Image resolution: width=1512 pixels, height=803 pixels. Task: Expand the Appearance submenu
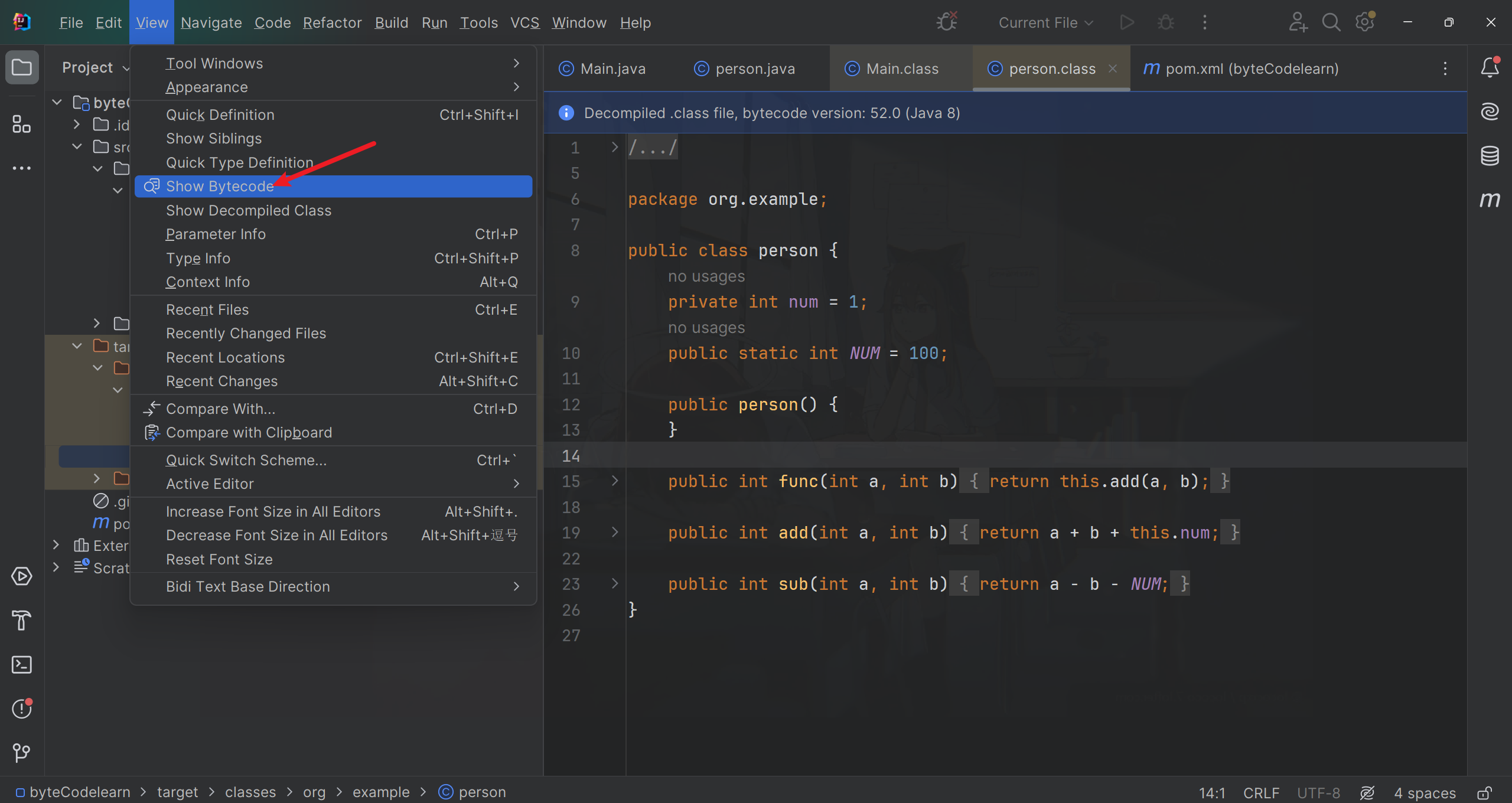(x=334, y=87)
